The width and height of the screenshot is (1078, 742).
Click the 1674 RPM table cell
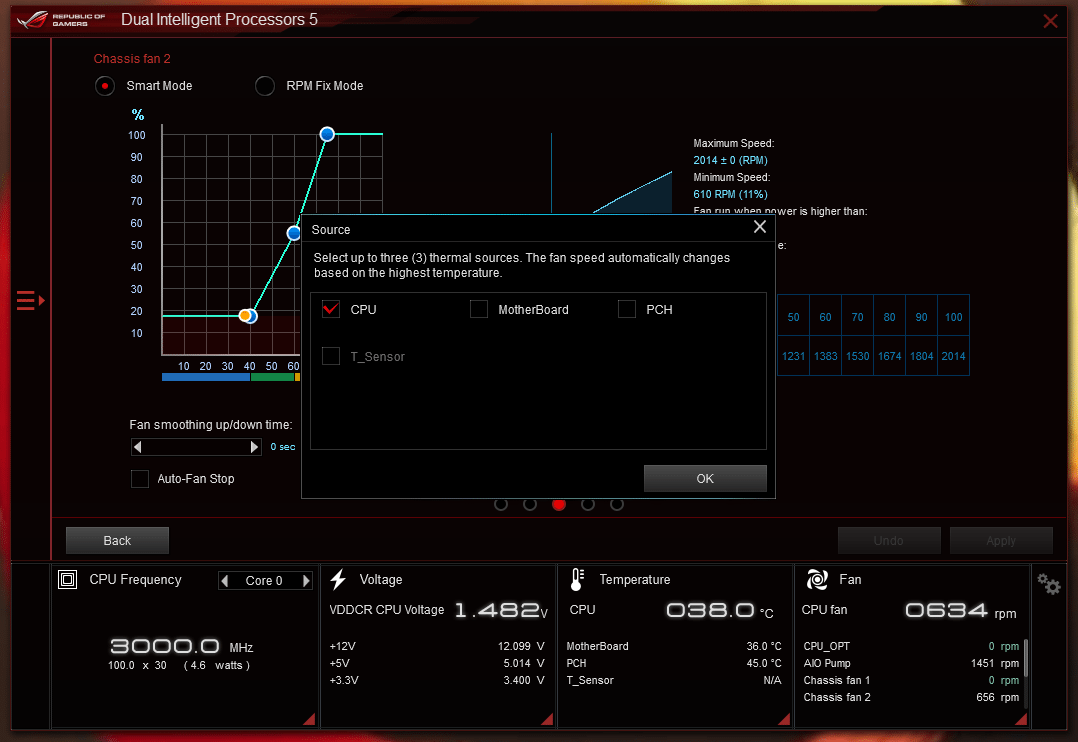coord(890,356)
